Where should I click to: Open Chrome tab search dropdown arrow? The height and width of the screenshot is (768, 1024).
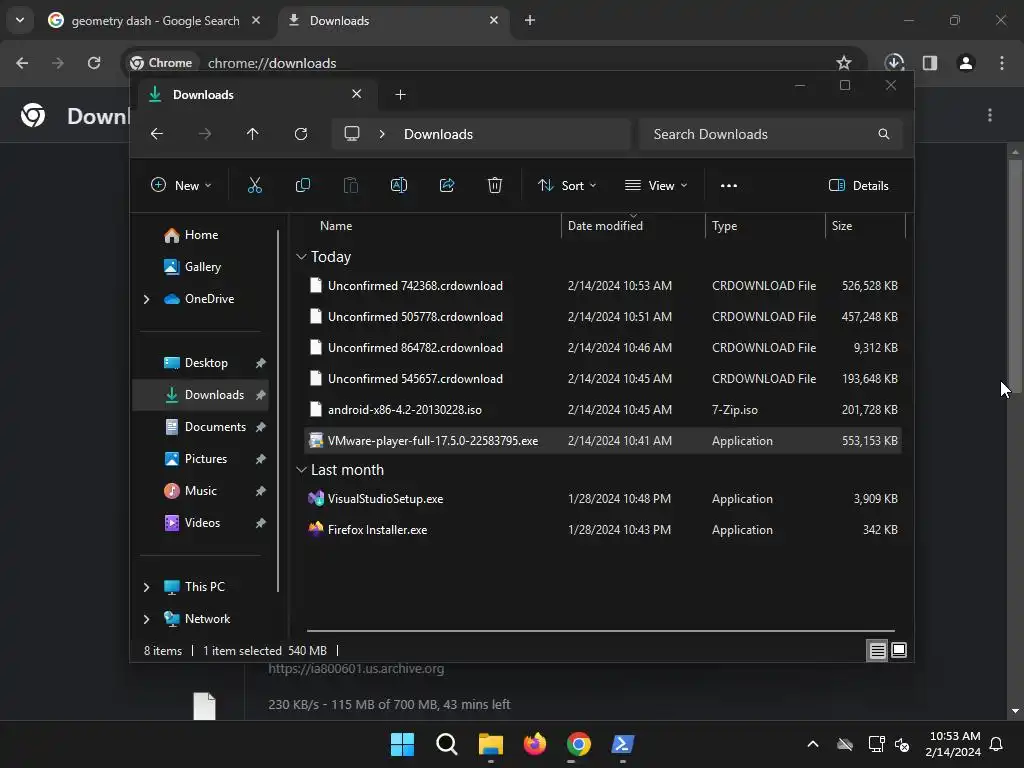click(20, 20)
